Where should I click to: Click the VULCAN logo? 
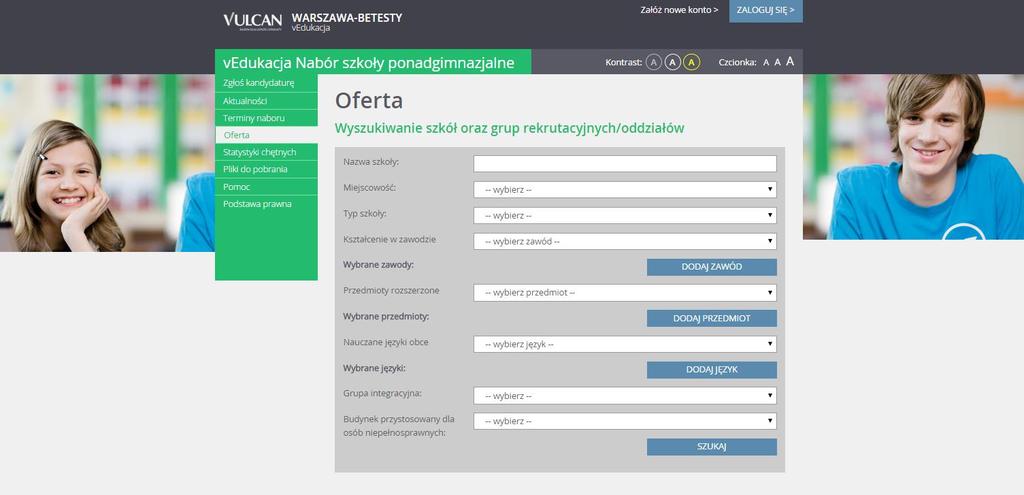click(253, 21)
